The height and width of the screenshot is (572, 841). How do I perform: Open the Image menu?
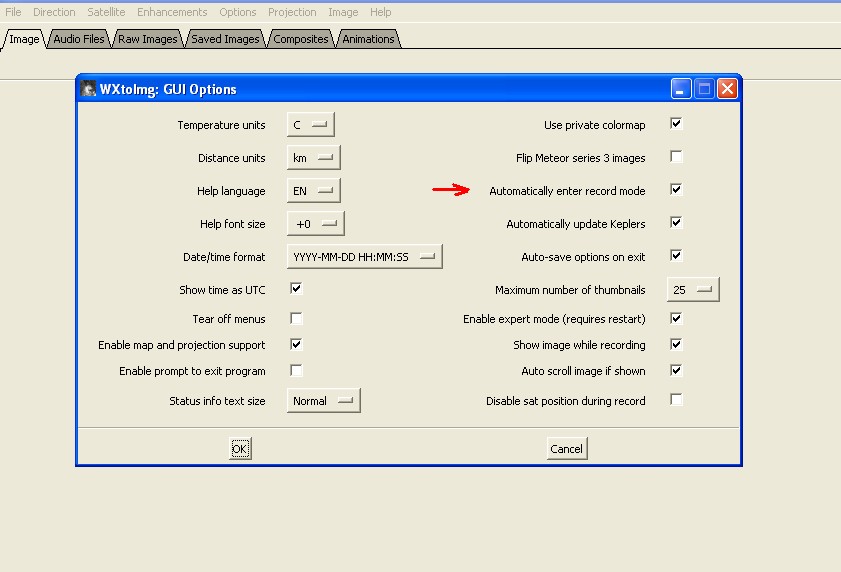(x=343, y=12)
